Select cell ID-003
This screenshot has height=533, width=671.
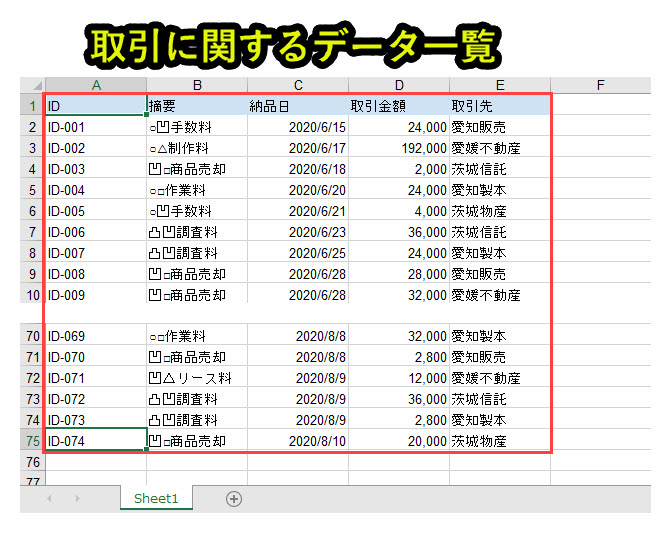[x=96, y=169]
